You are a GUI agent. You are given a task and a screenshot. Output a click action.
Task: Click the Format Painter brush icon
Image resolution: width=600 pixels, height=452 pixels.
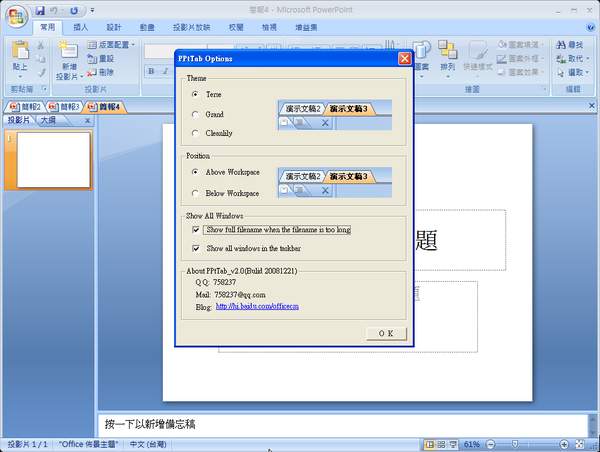[x=41, y=72]
